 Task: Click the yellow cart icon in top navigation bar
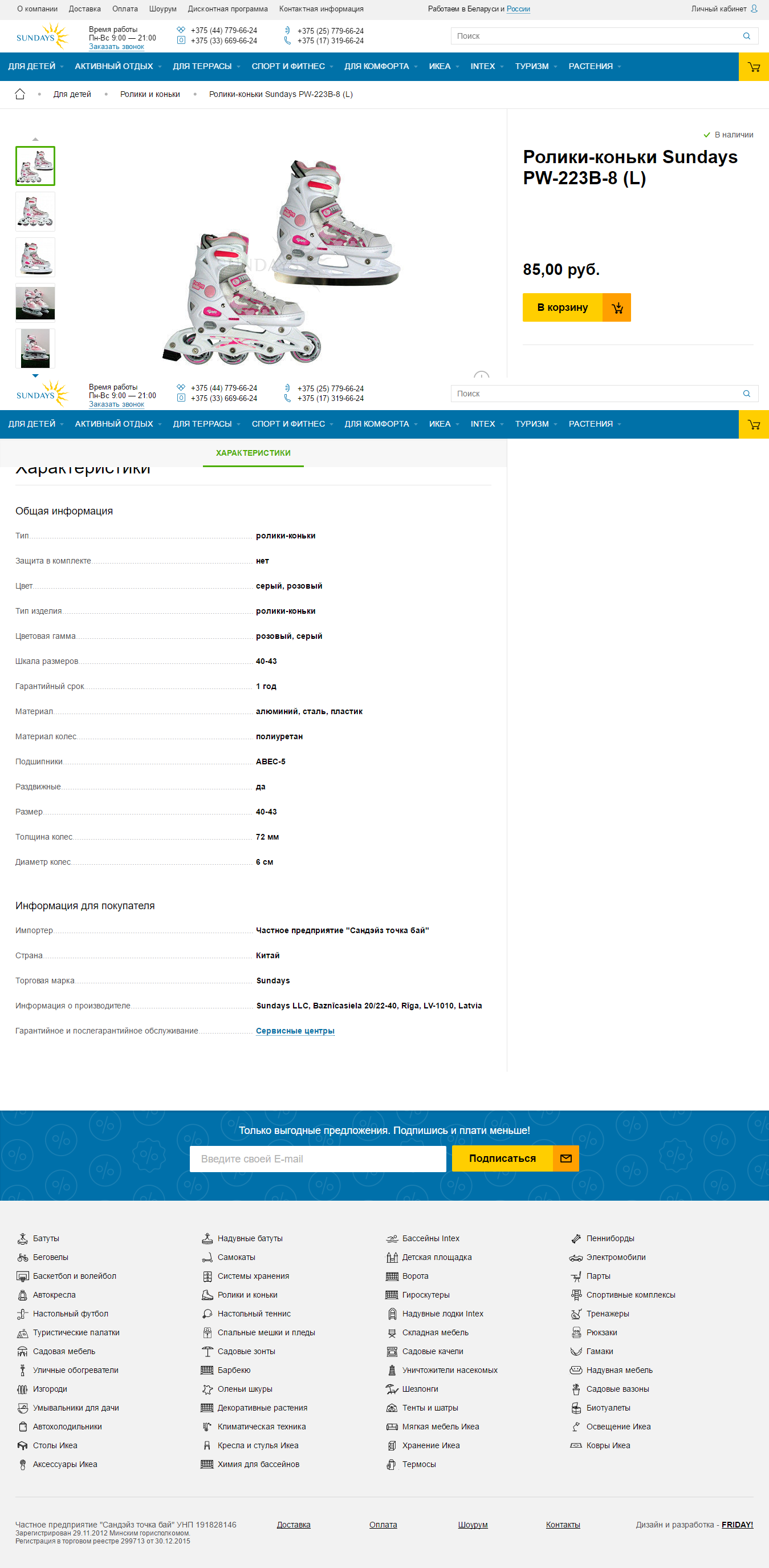click(754, 67)
